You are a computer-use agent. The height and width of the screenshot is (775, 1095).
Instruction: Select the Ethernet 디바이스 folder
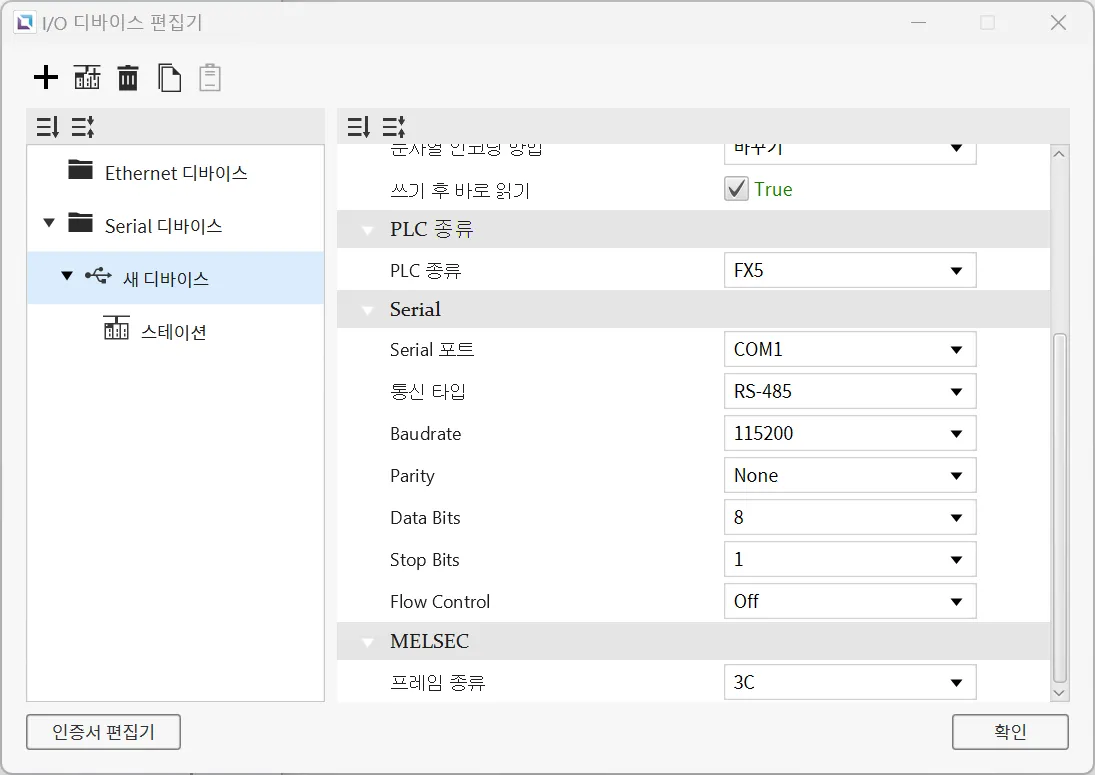[175, 173]
